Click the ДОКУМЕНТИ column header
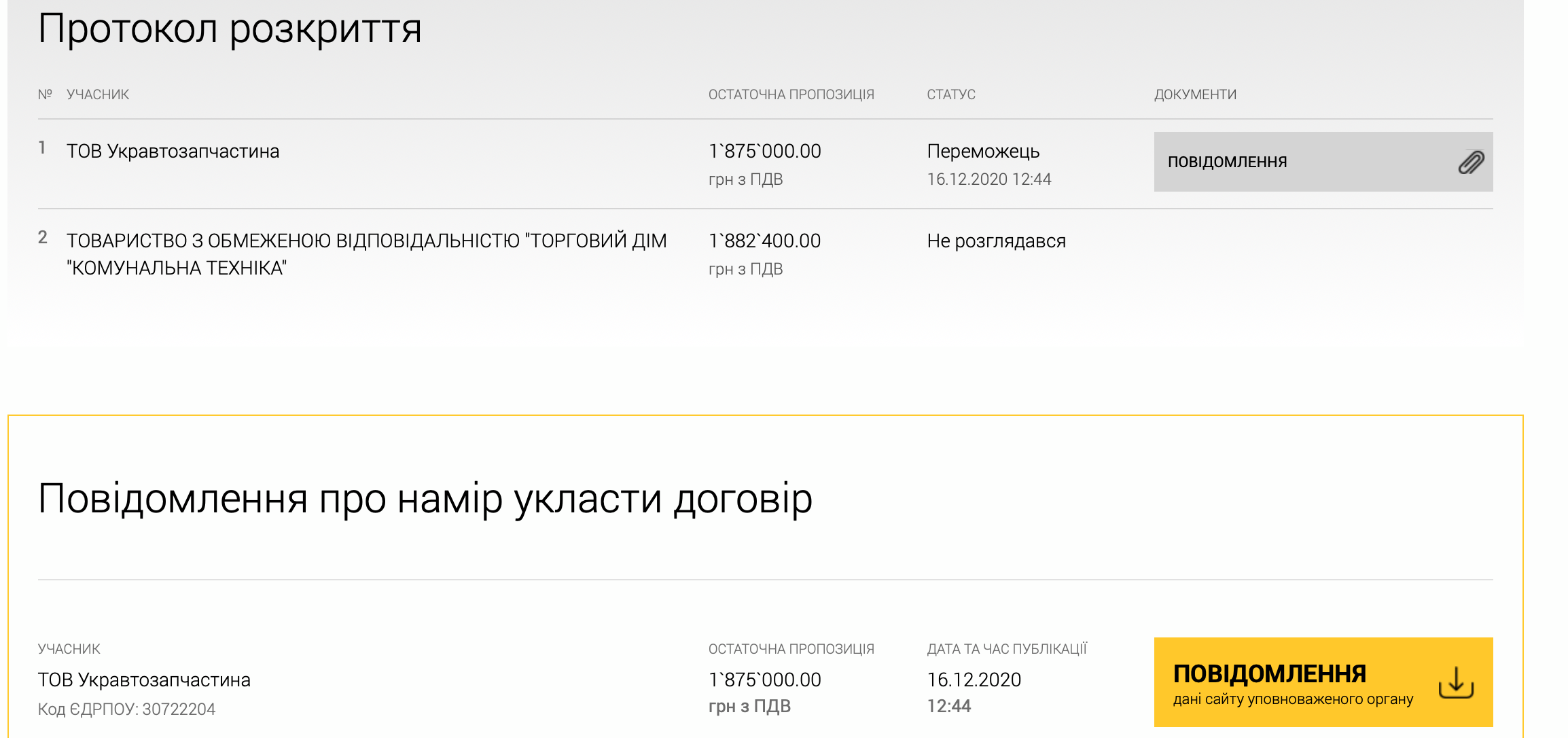Screen dimensions: 1568x738 pyautogui.click(x=1194, y=94)
